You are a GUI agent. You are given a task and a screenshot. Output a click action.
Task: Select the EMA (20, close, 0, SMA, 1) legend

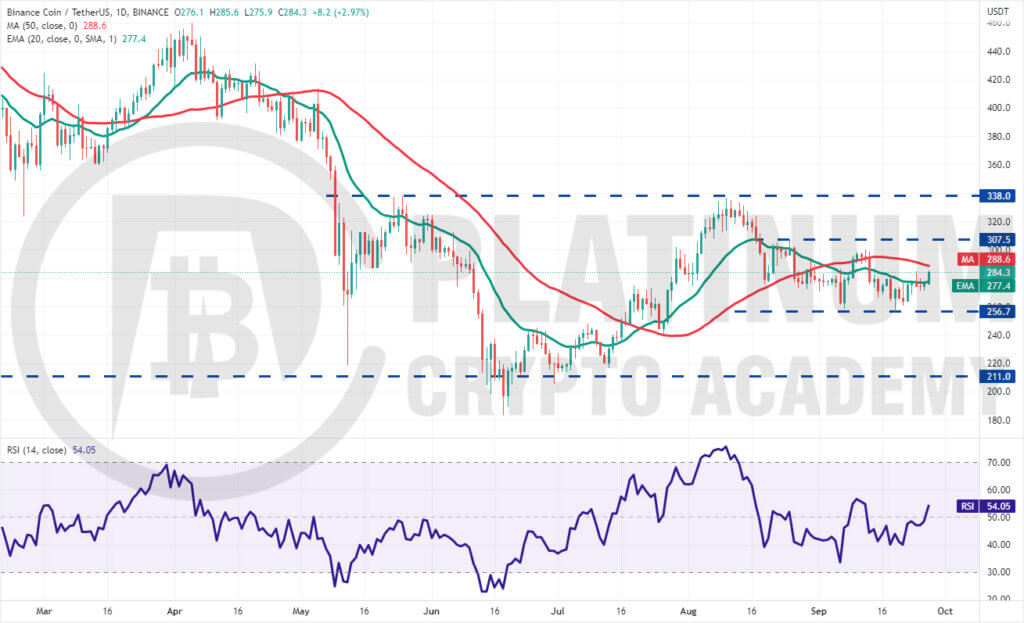coord(61,39)
